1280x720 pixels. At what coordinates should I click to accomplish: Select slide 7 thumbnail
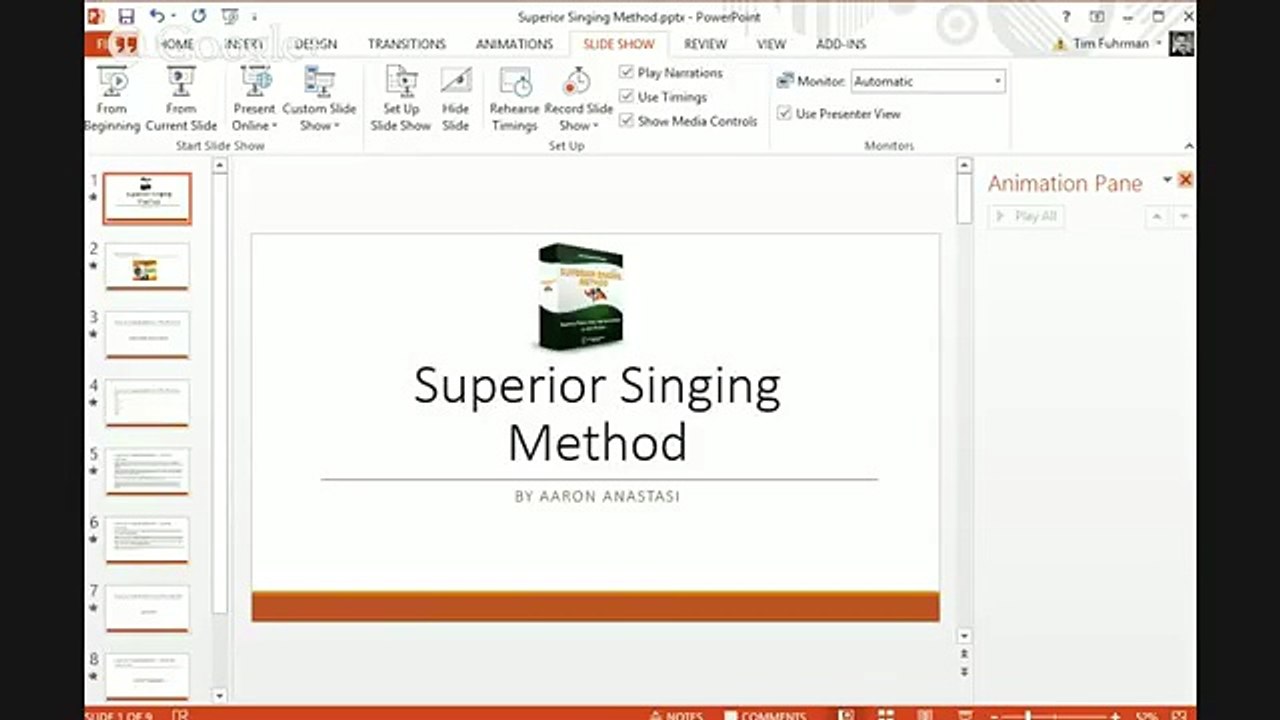[147, 608]
